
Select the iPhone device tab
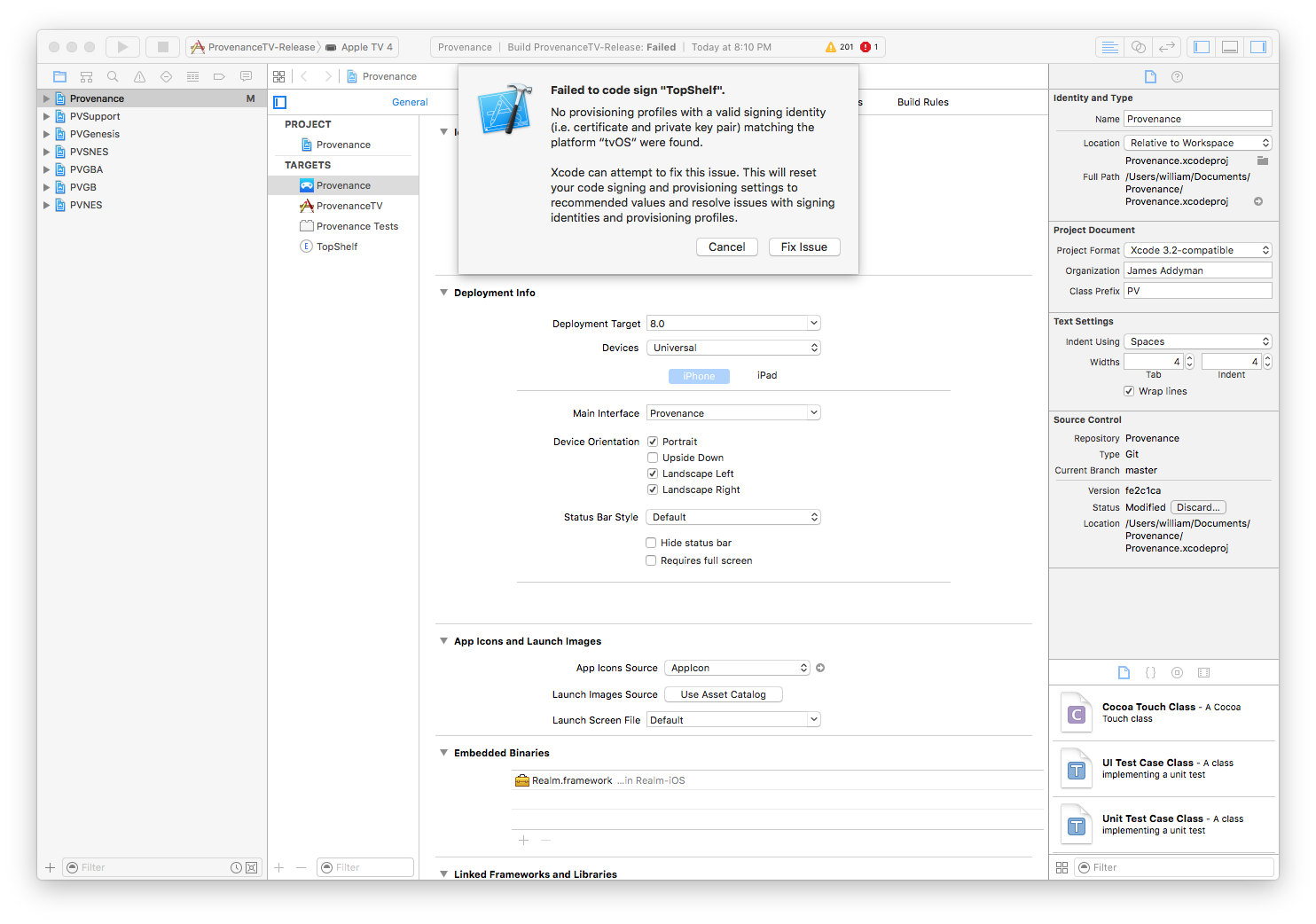pos(699,376)
